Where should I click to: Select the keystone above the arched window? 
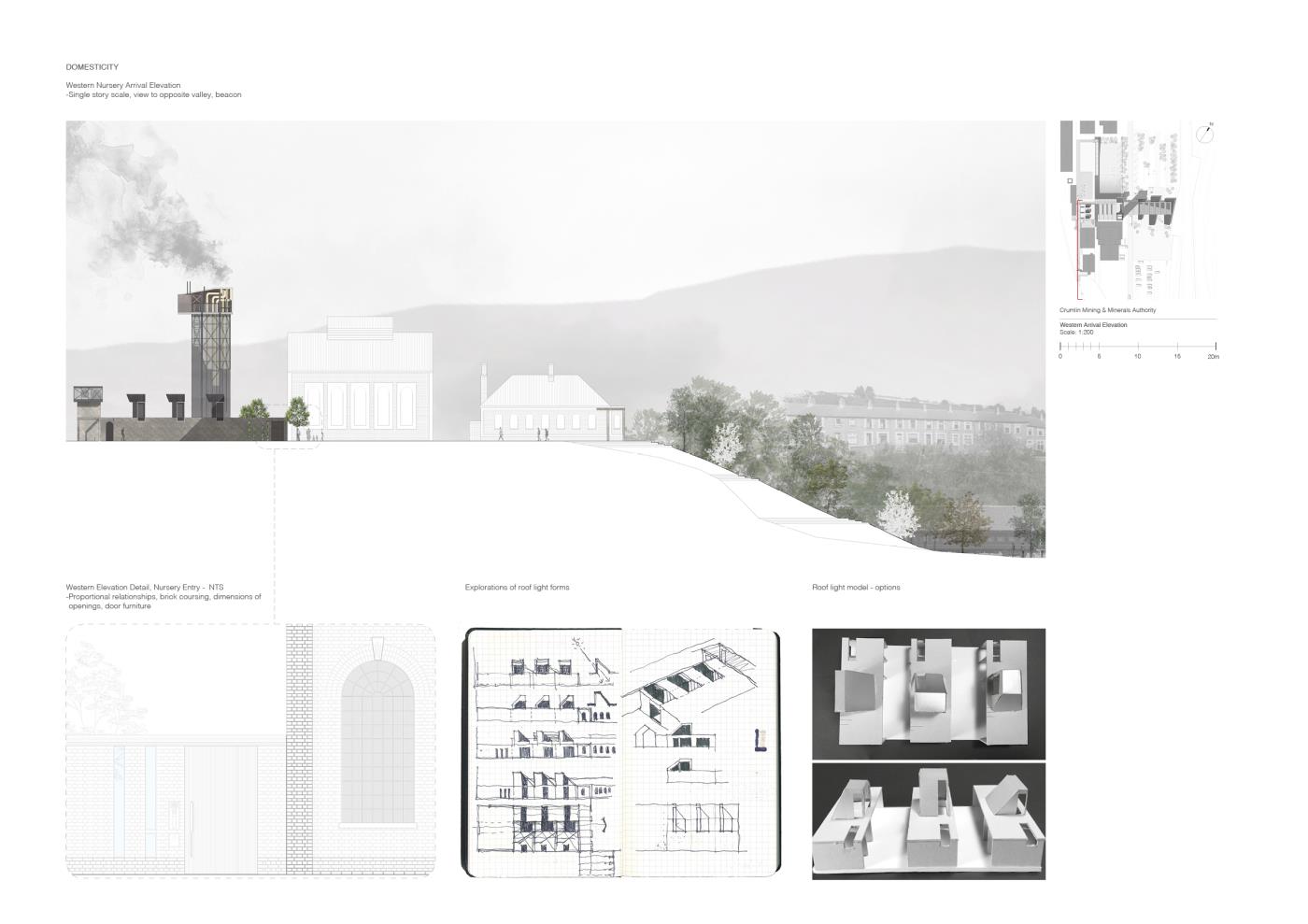[x=377, y=647]
